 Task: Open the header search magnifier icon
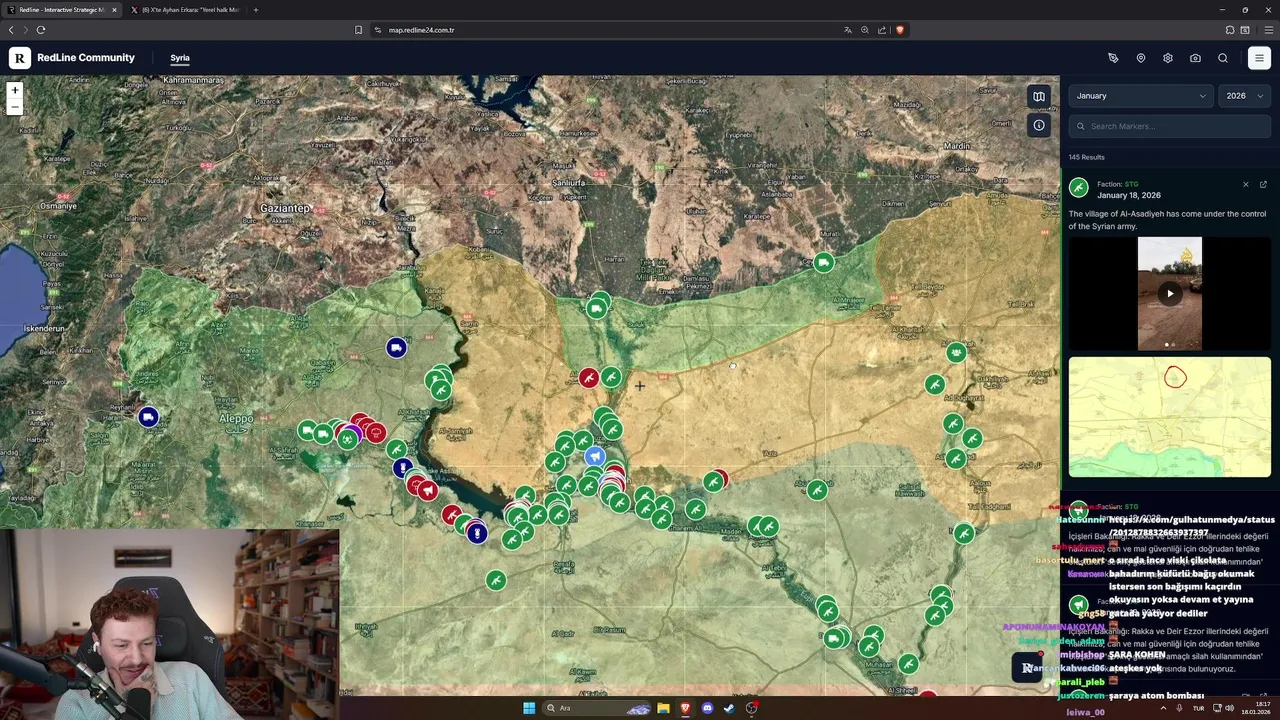[x=1223, y=58]
